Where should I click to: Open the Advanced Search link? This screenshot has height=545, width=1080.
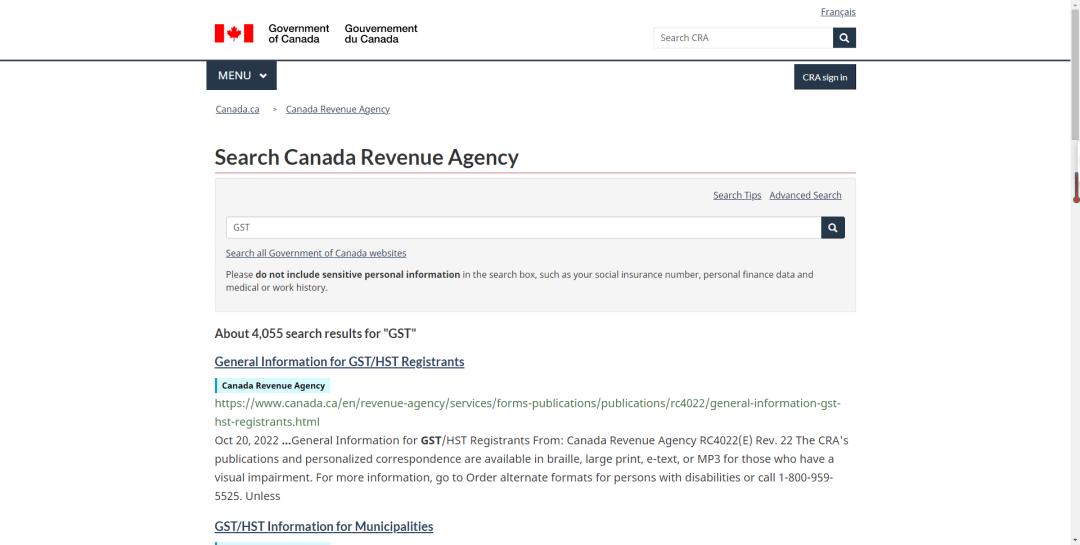tap(805, 195)
